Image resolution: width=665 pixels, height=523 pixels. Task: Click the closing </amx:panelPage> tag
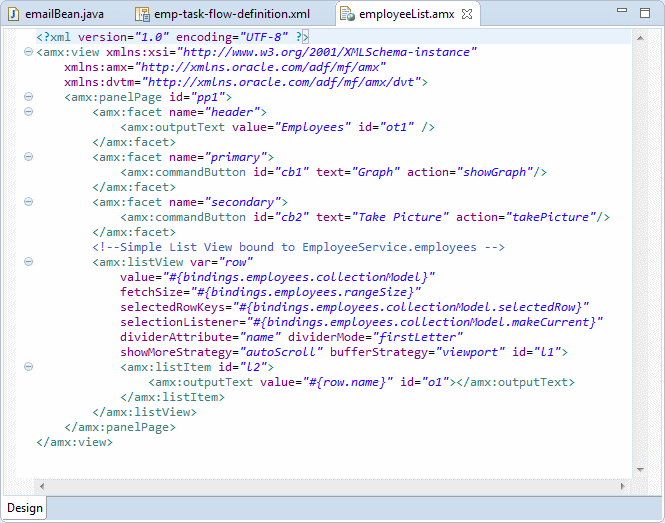tap(120, 427)
